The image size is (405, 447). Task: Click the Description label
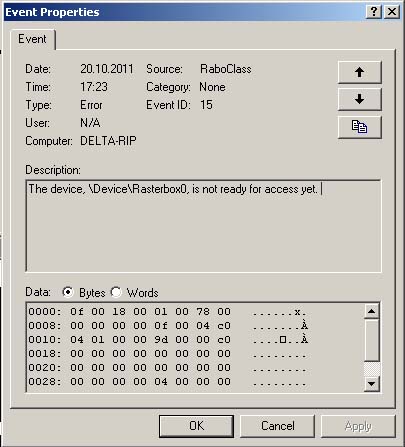click(x=53, y=170)
